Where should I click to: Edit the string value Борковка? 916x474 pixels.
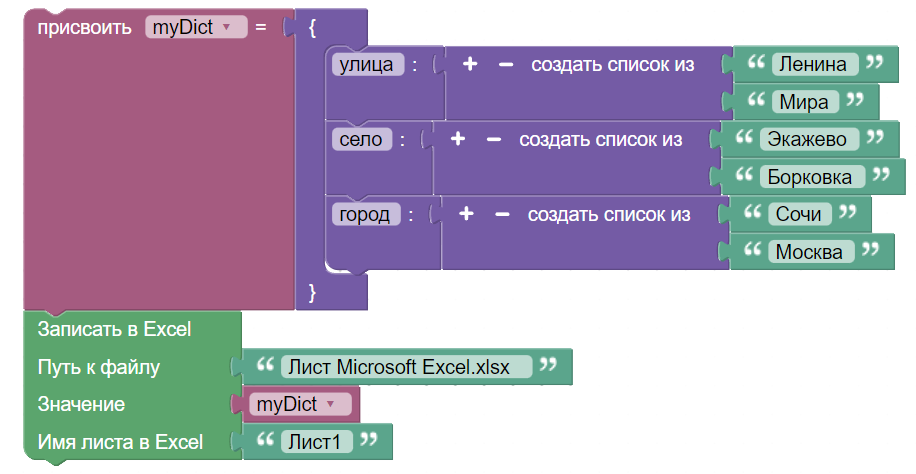click(x=812, y=177)
